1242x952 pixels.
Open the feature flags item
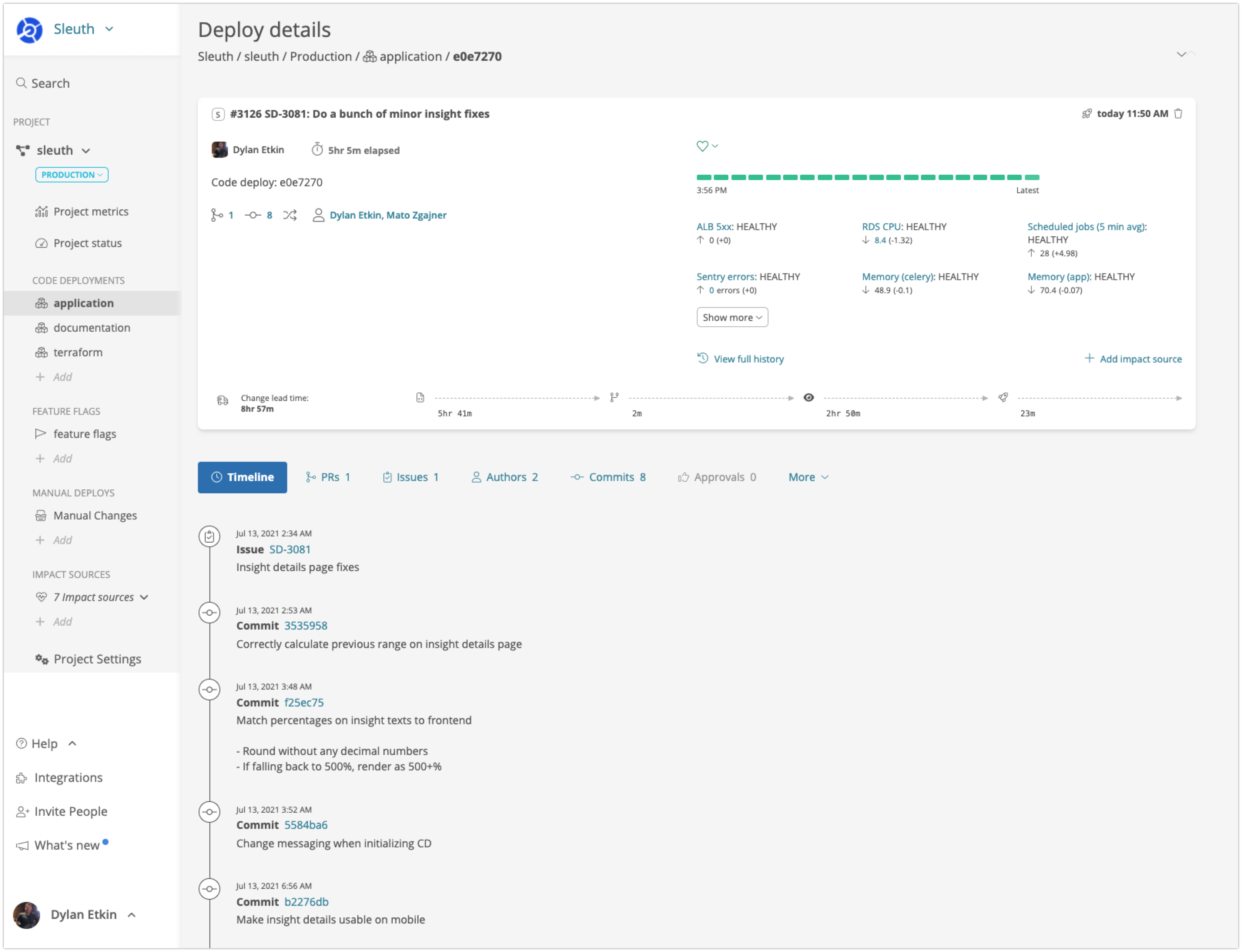coord(75,434)
